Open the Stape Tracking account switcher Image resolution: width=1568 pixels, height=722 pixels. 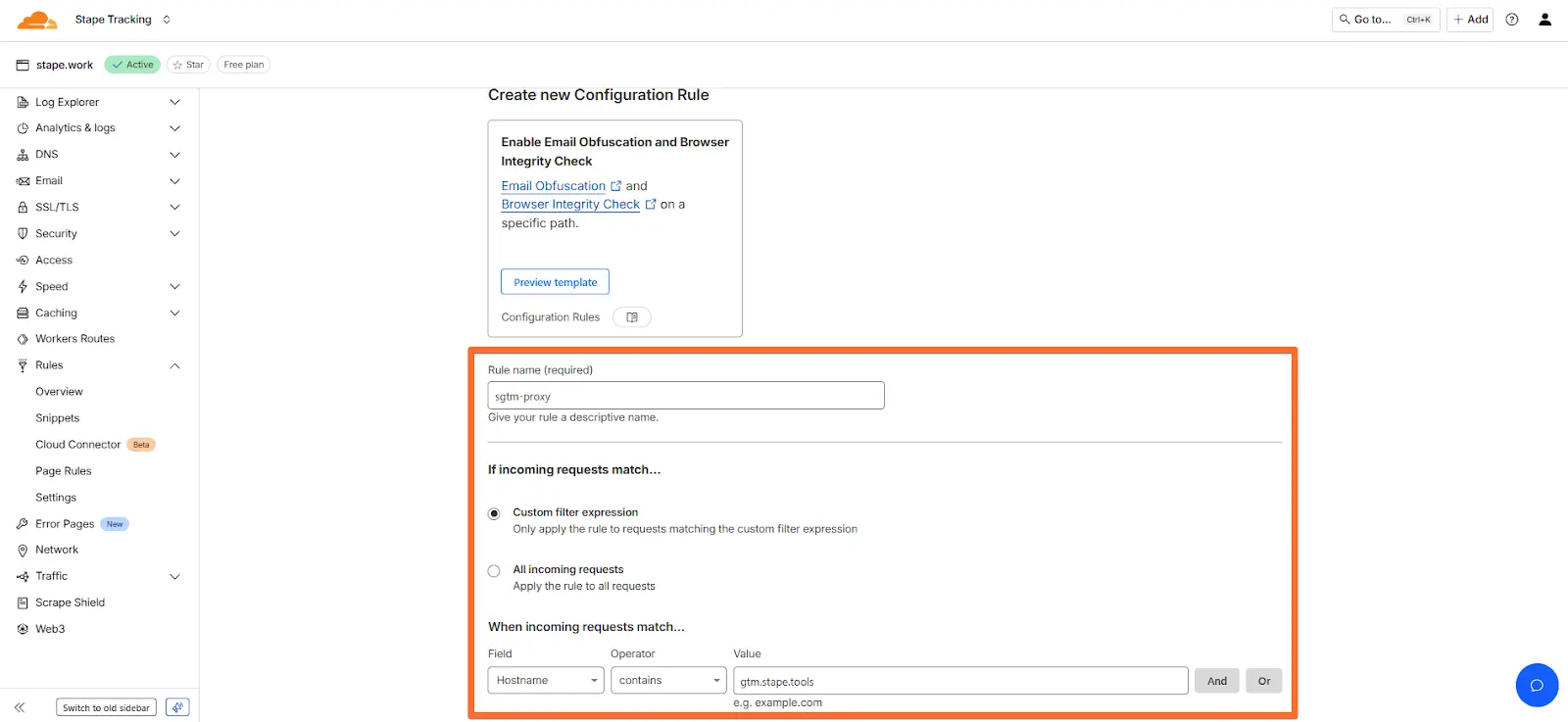coord(122,20)
